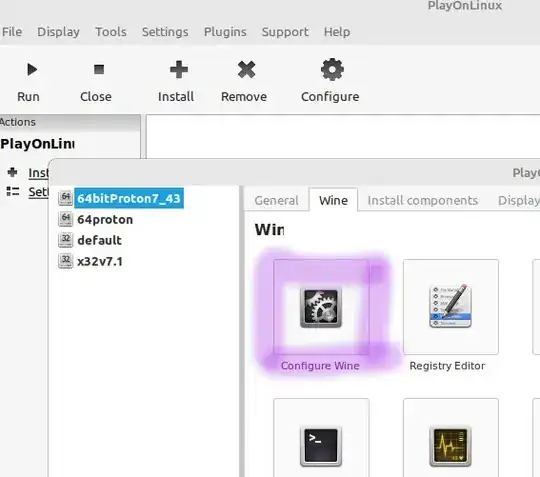
Task: Click the list icon in Actions sidebar
Action: pyautogui.click(x=13, y=191)
